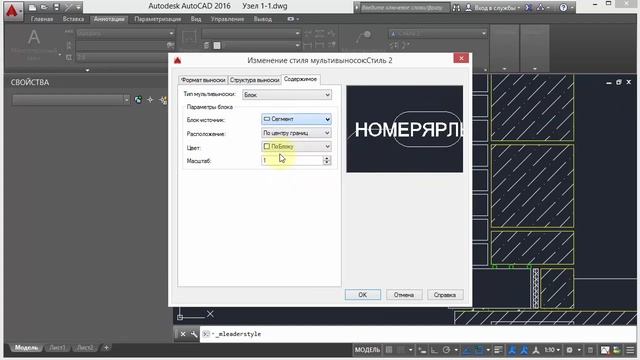Screen dimensions: 640x360
Task: Click the command line wrench customize icon
Action: (194, 334)
